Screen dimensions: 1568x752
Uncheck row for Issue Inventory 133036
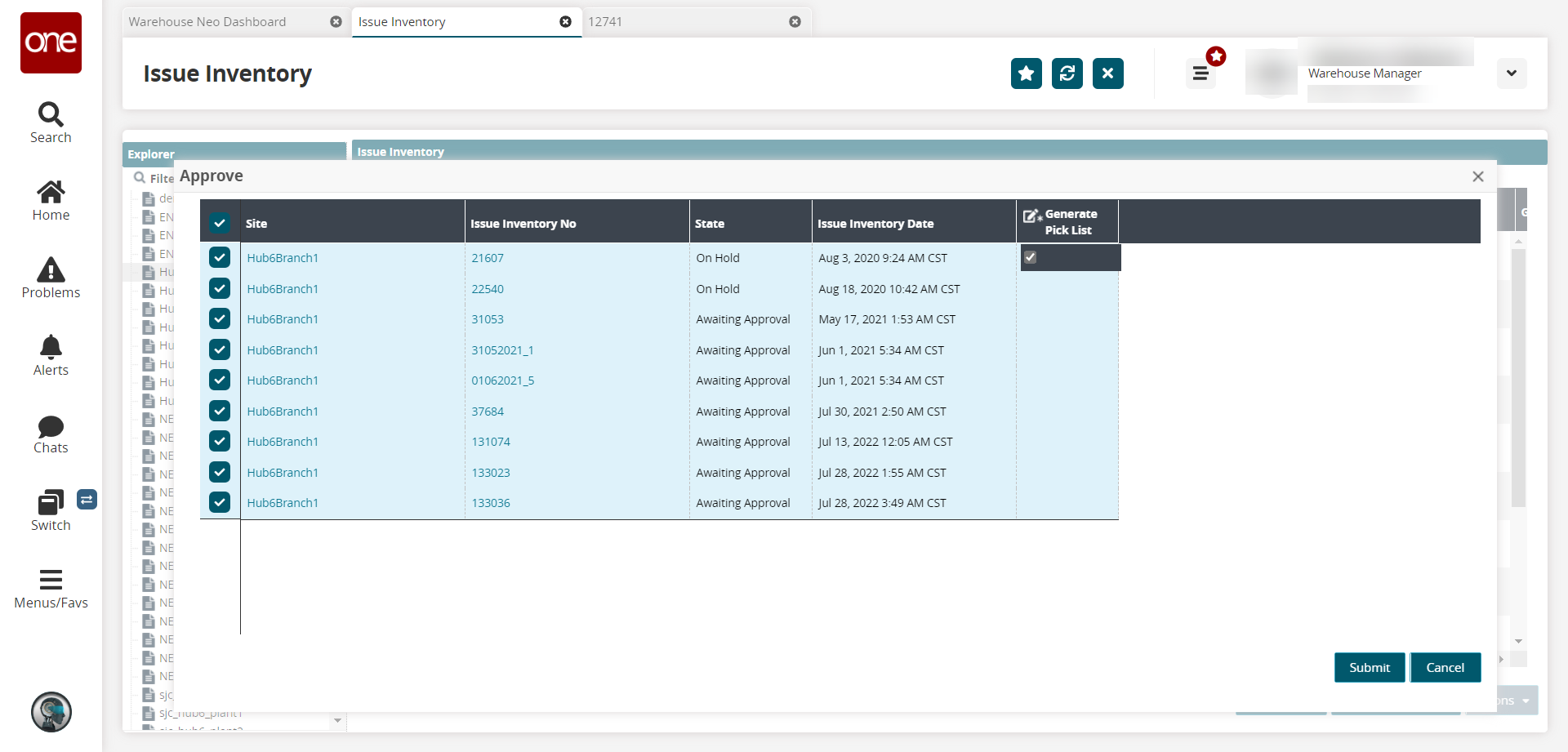pyautogui.click(x=220, y=503)
